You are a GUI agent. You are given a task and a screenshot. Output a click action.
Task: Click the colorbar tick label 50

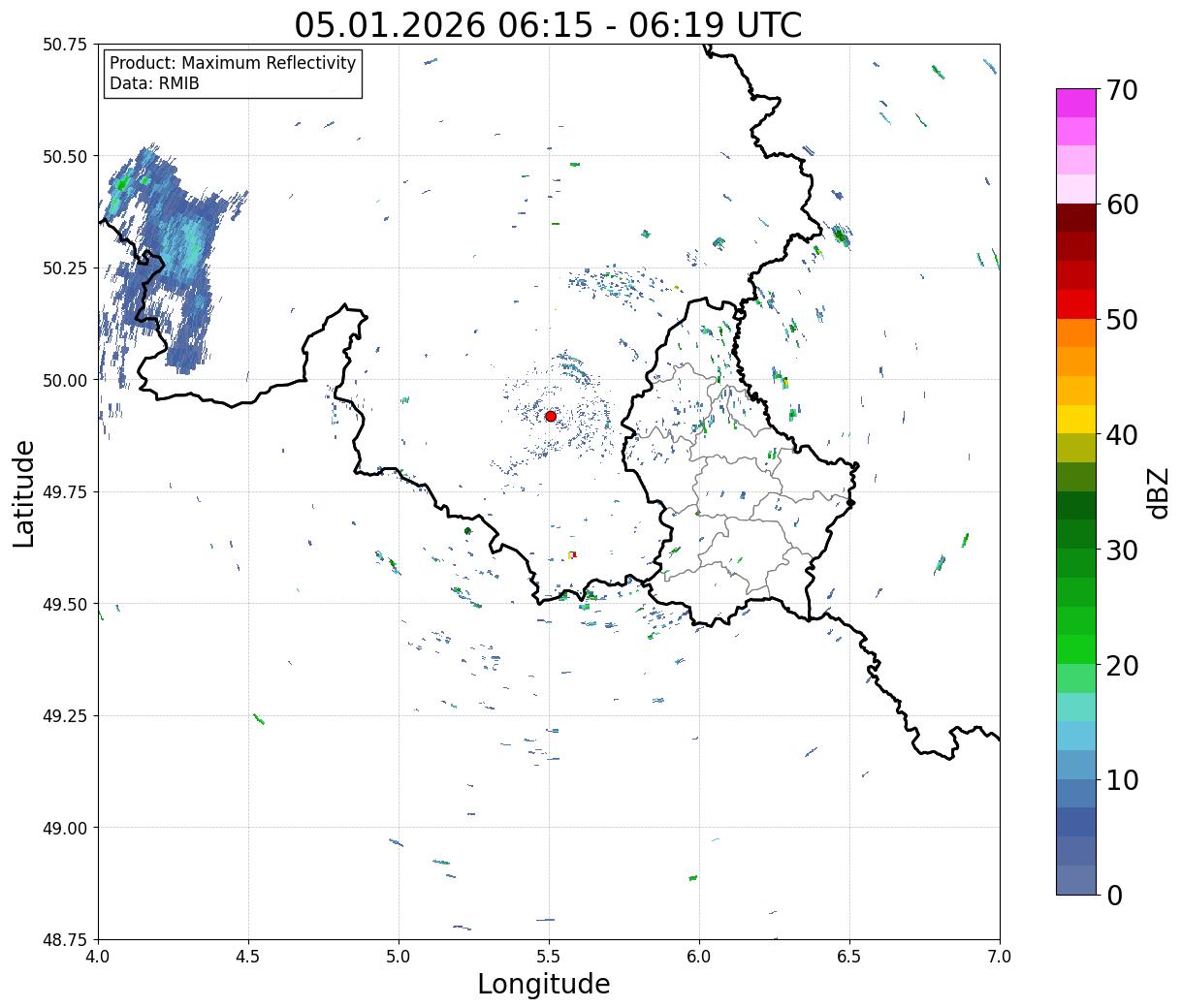click(1121, 320)
